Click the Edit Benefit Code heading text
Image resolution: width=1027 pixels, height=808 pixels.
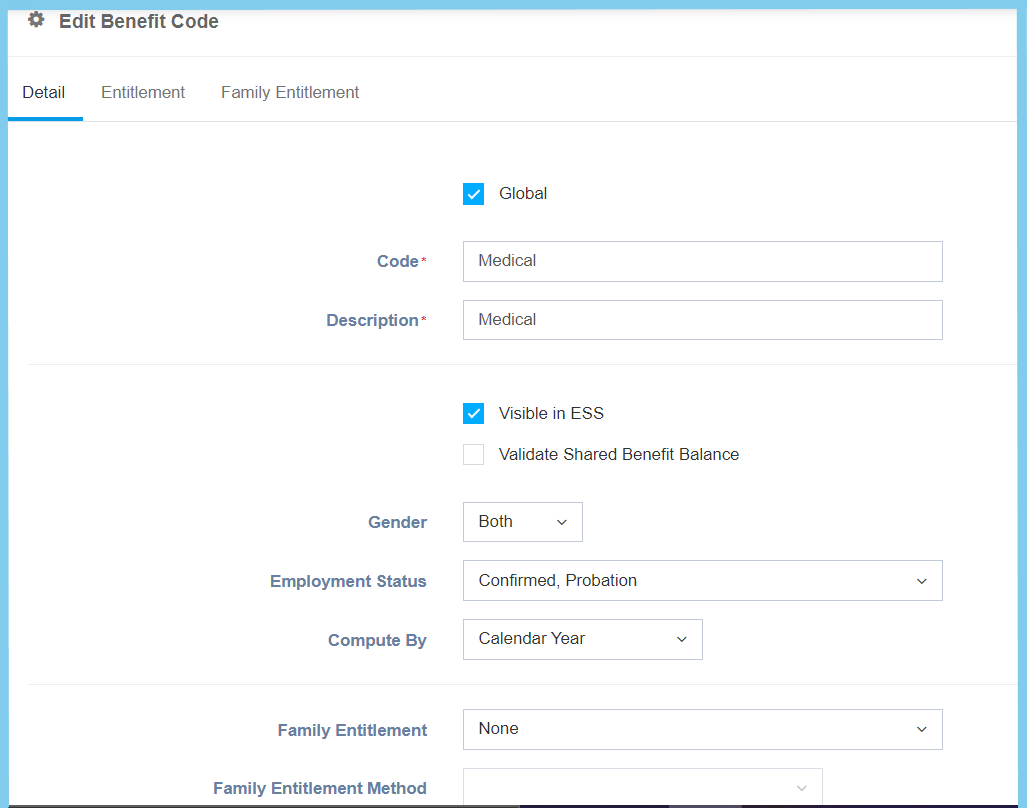coord(138,21)
